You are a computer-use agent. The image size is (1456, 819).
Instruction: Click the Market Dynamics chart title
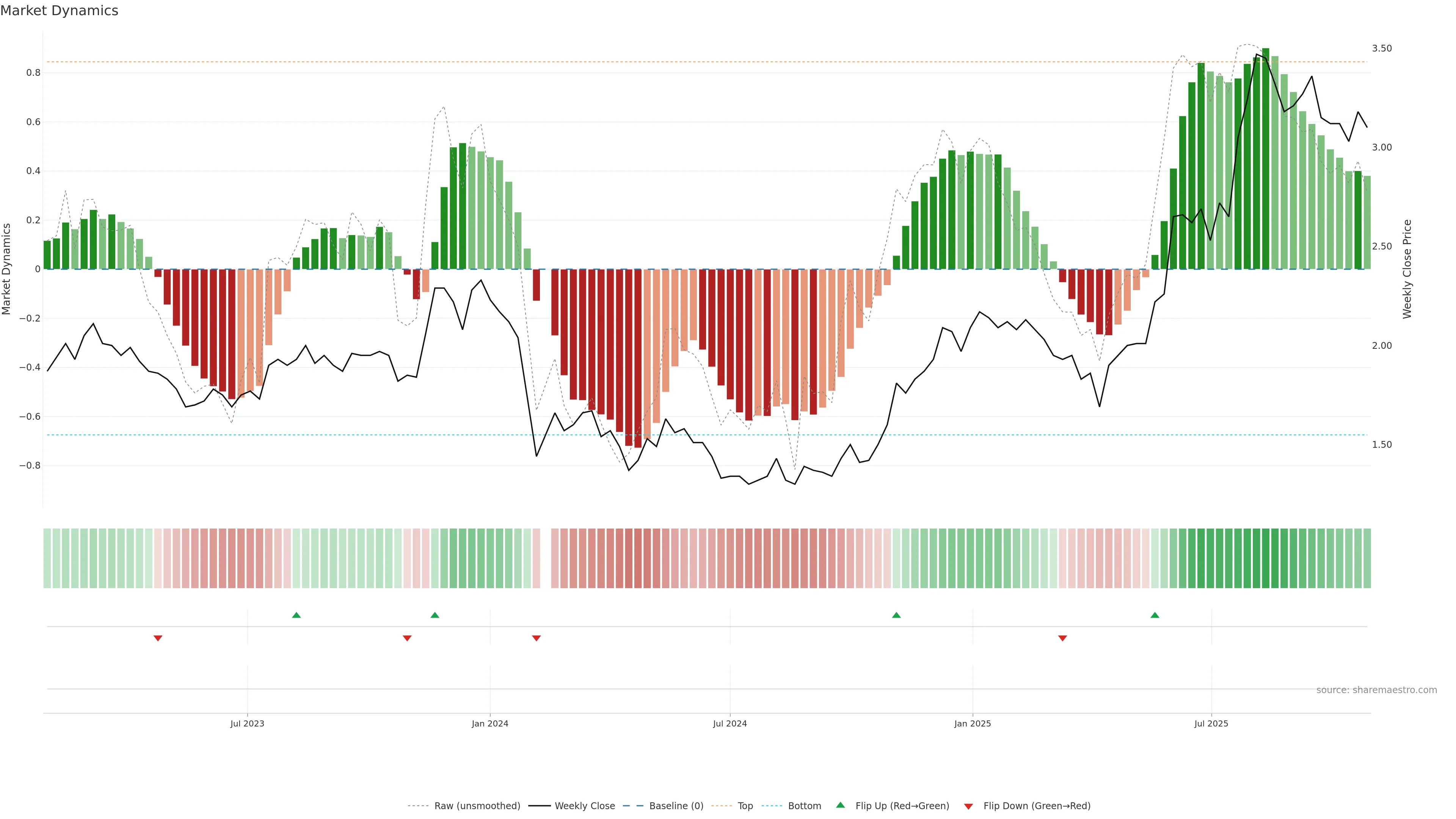point(60,11)
